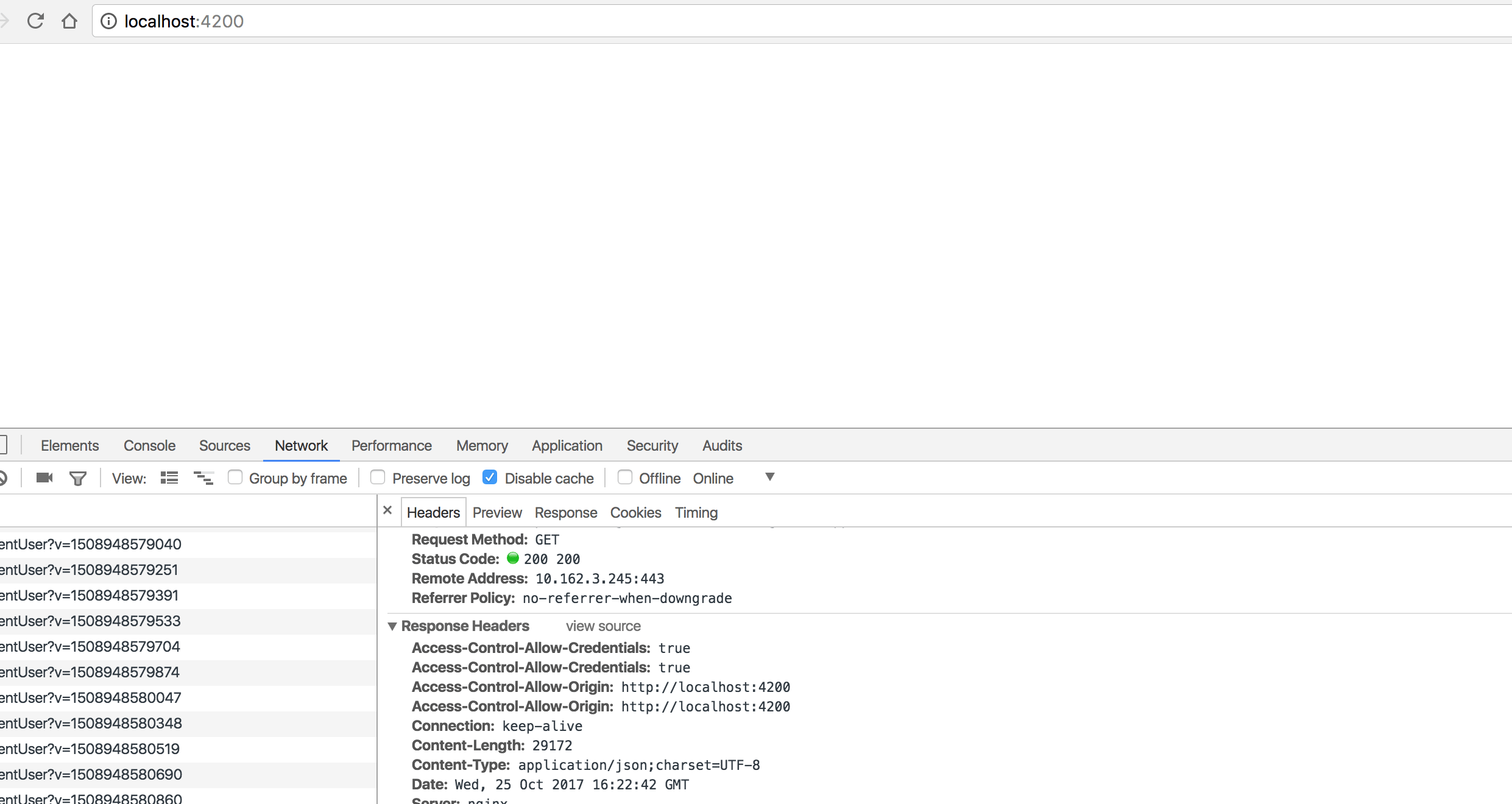
Task: Close the request details panel
Action: coord(387,510)
